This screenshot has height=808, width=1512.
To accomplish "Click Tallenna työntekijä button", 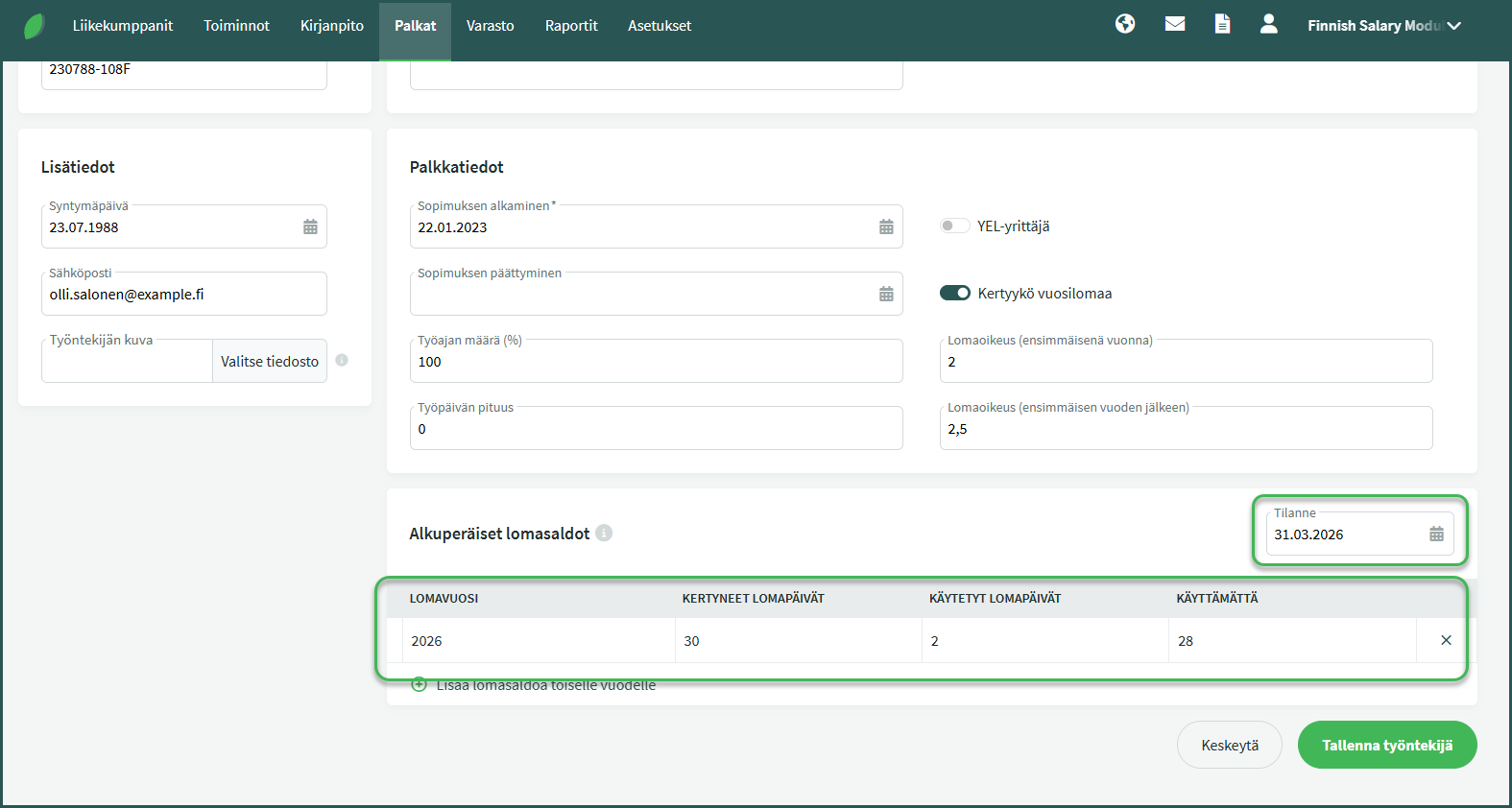I will pos(1386,745).
